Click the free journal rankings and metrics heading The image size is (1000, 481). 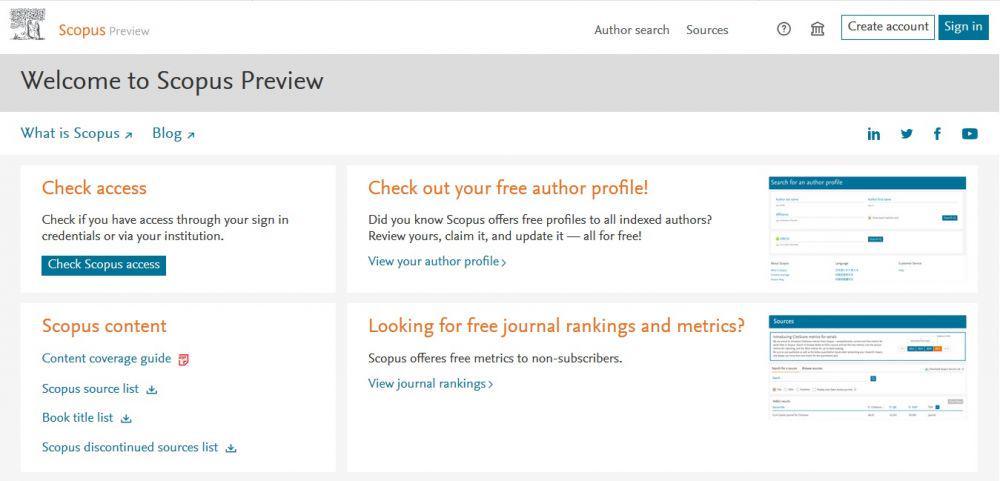(556, 326)
